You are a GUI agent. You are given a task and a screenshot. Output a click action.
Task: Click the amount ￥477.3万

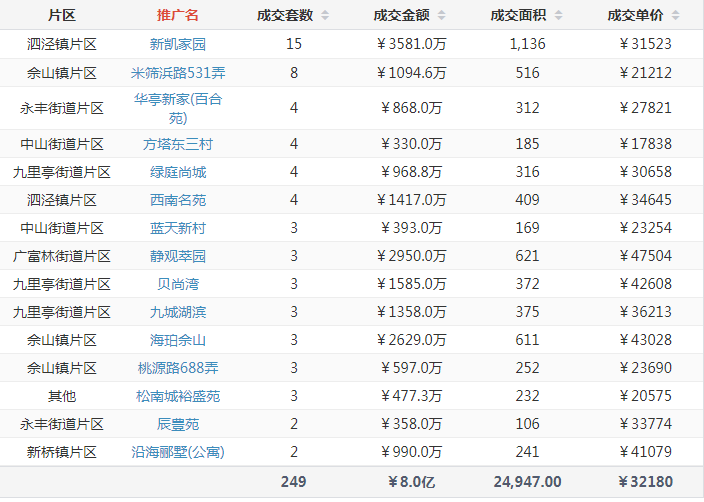pos(411,396)
